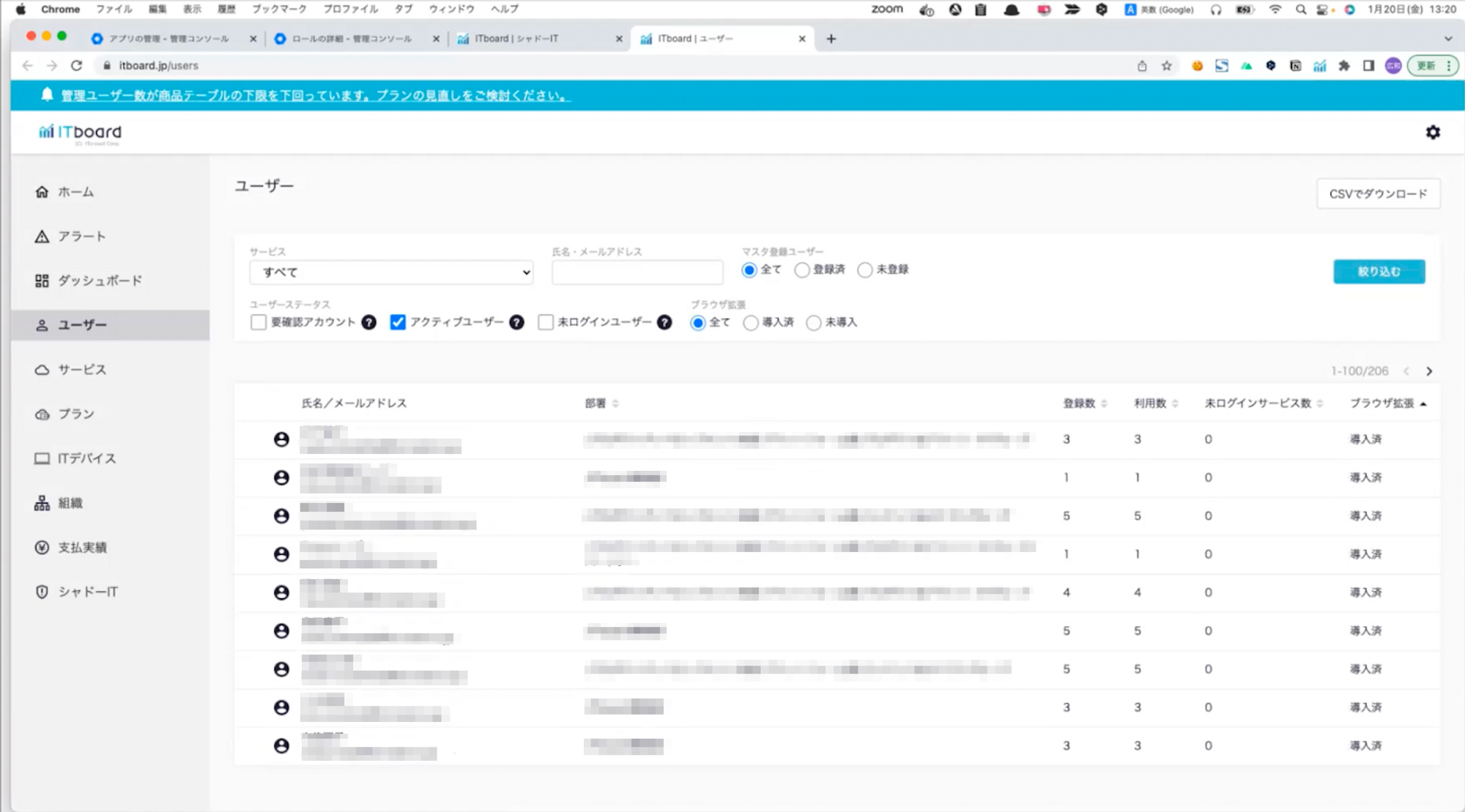
Task: Click the ITboard logo
Action: [81, 133]
